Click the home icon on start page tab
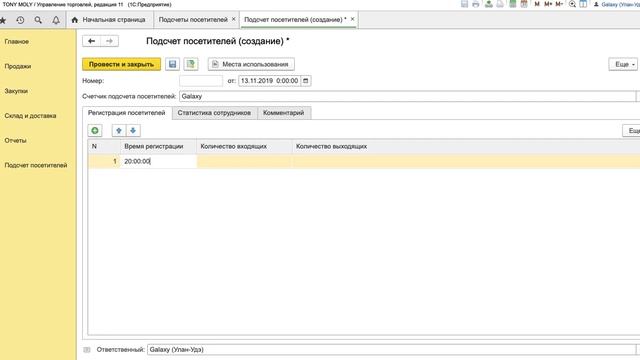The height and width of the screenshot is (360, 640). pos(75,20)
